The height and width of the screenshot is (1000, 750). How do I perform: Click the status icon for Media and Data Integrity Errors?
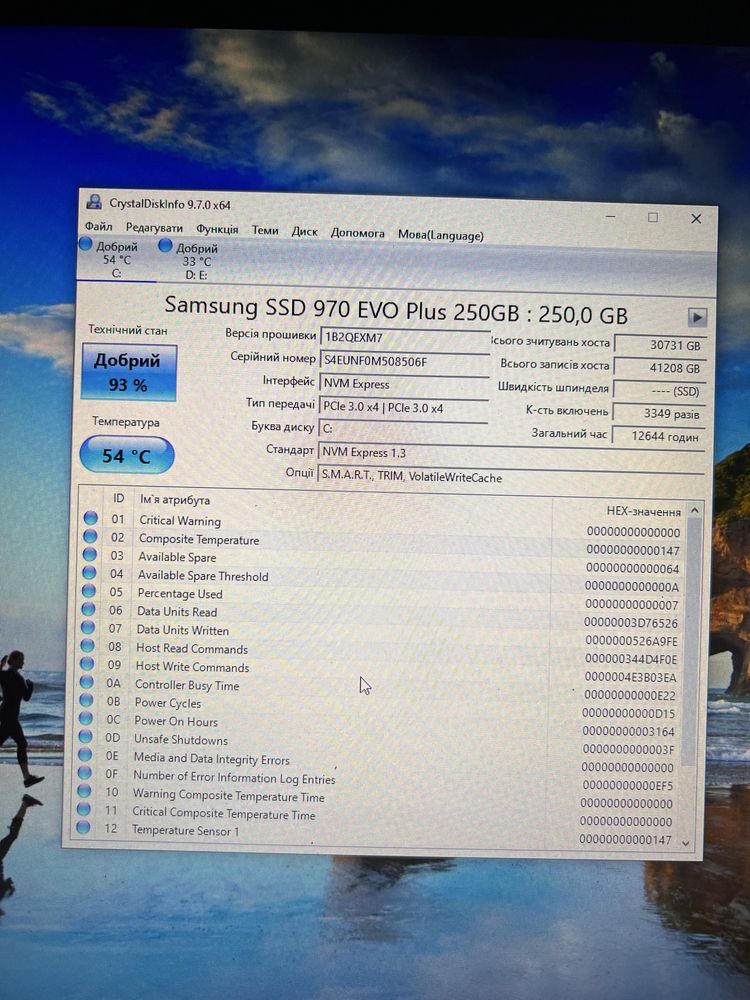84,754
